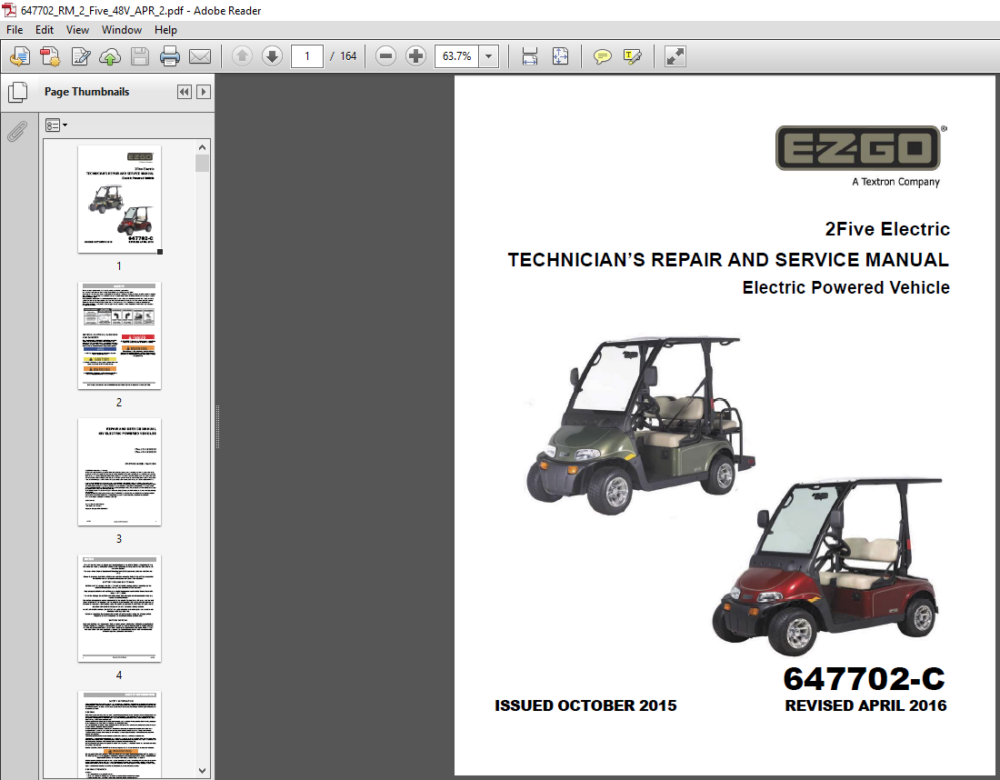The width and height of the screenshot is (1000, 780).
Task: Click the fit width scrolling icon
Action: (x=529, y=56)
